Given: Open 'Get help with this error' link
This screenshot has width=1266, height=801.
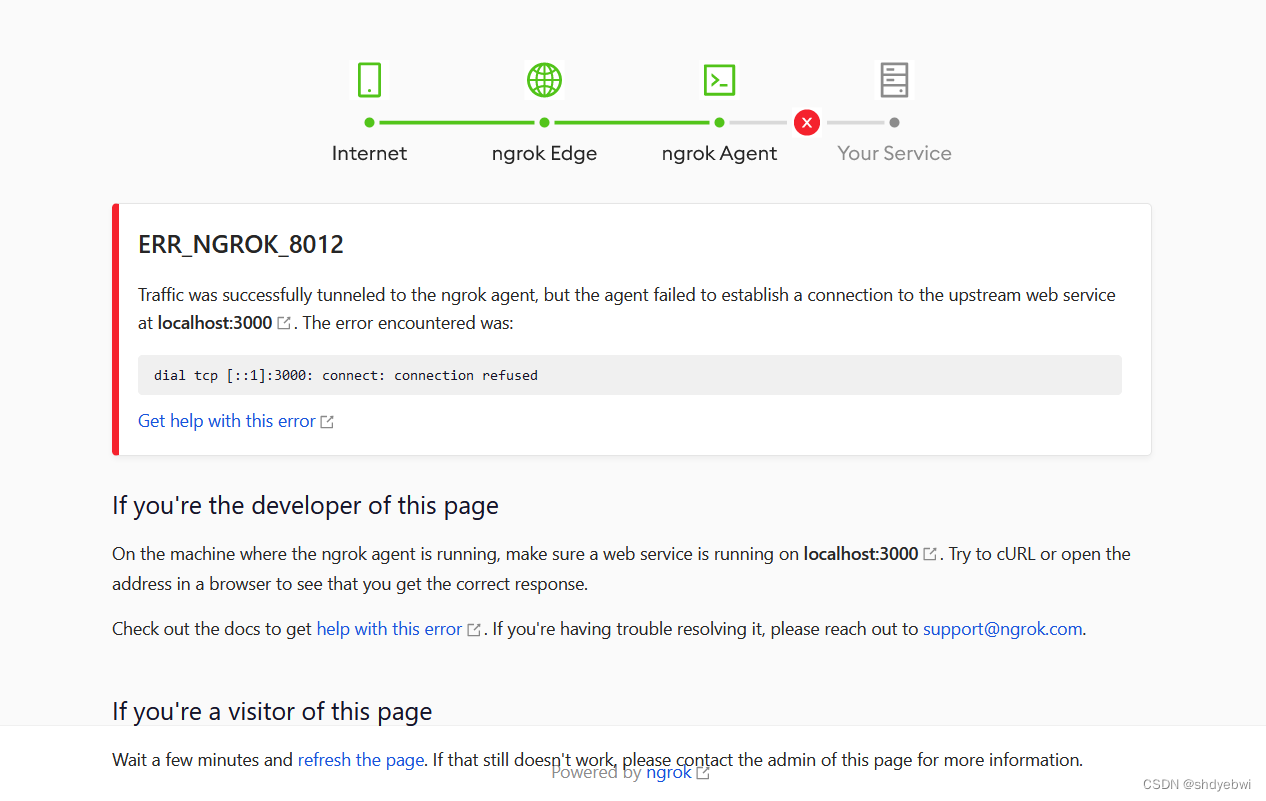Looking at the screenshot, I should [227, 421].
